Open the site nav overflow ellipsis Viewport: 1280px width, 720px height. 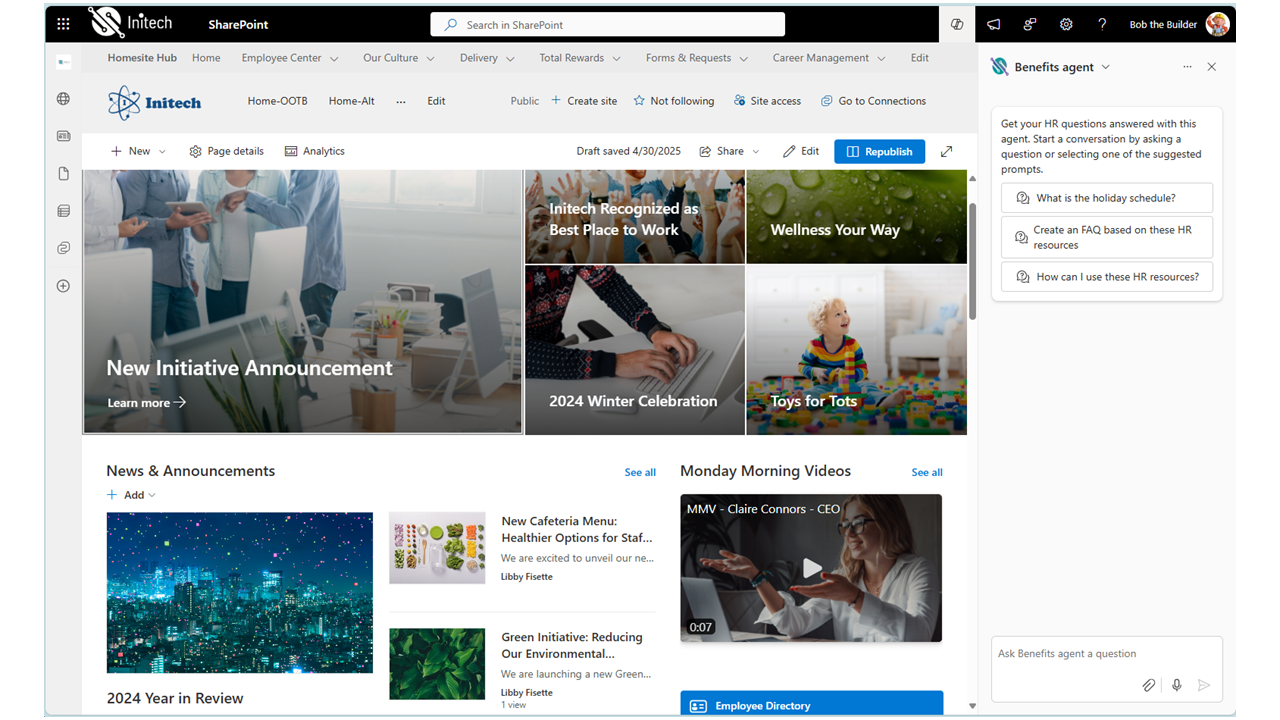(x=401, y=101)
